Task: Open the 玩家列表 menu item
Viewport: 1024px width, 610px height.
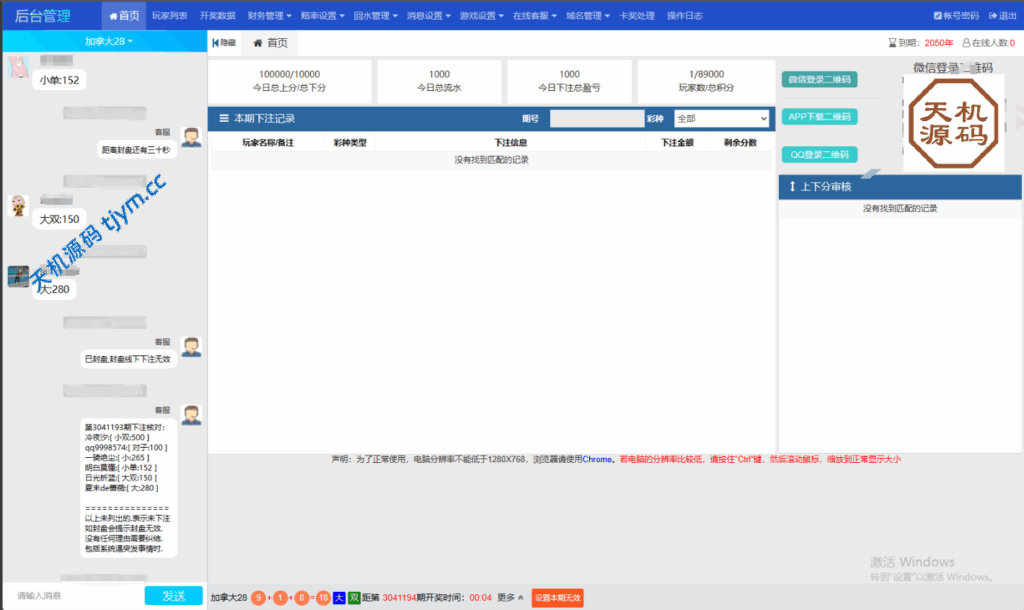Action: coord(170,16)
